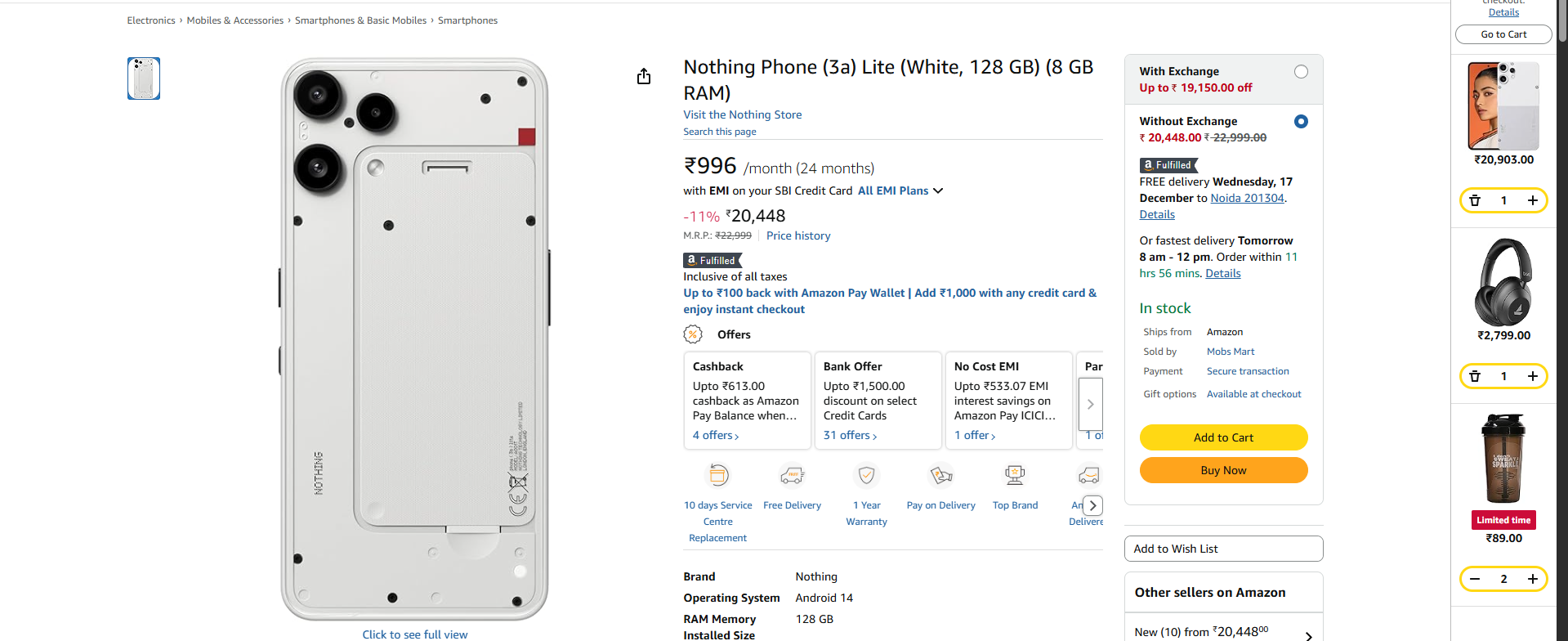Click the Add to Wish List button
This screenshot has width=1568, height=641.
coord(1223,549)
